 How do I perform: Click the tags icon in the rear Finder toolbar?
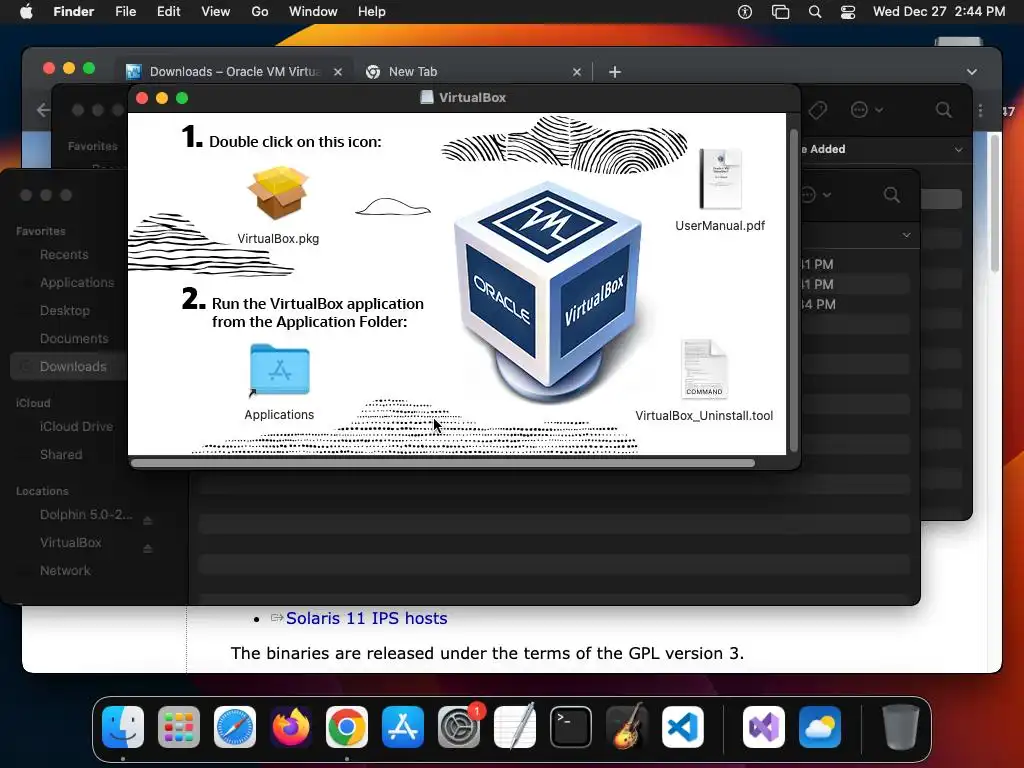(817, 110)
